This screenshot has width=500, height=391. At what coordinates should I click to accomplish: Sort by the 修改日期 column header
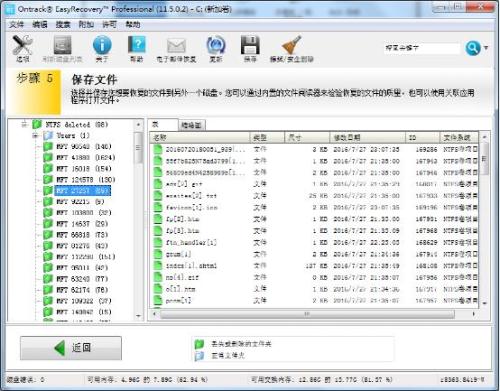368,137
